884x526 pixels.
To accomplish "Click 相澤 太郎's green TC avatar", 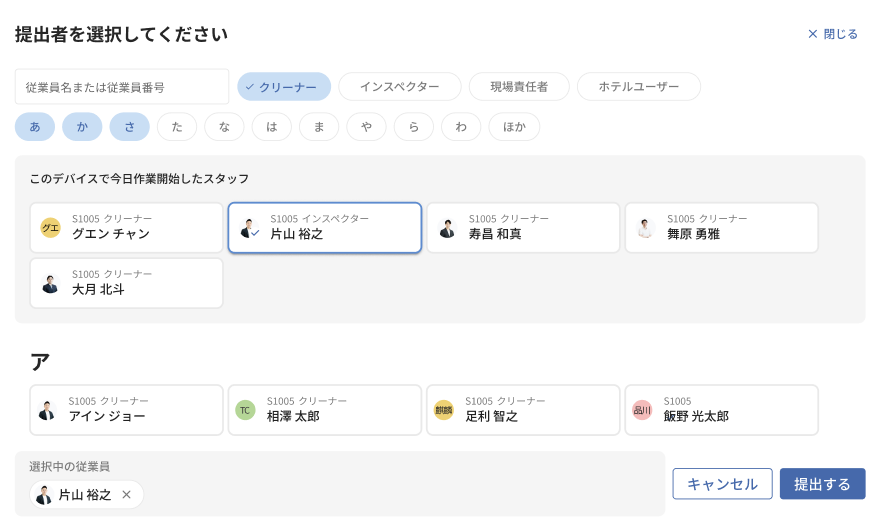I will 245,410.
